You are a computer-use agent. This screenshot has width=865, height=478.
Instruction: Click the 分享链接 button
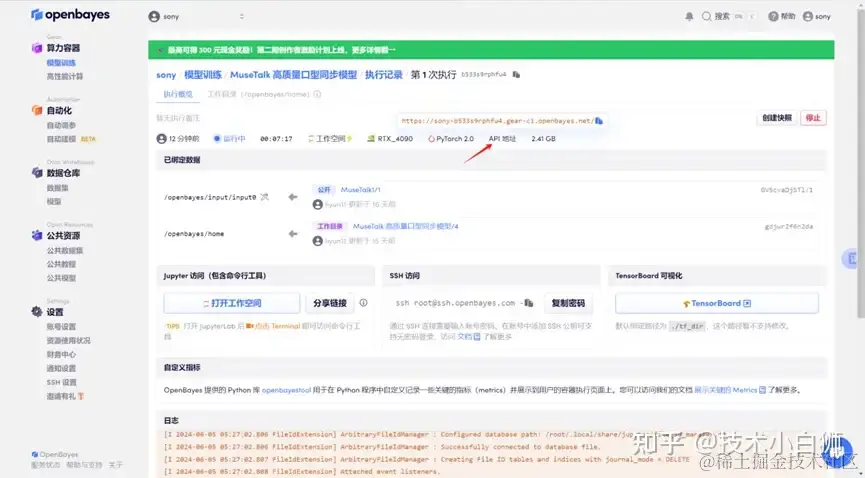pyautogui.click(x=330, y=303)
